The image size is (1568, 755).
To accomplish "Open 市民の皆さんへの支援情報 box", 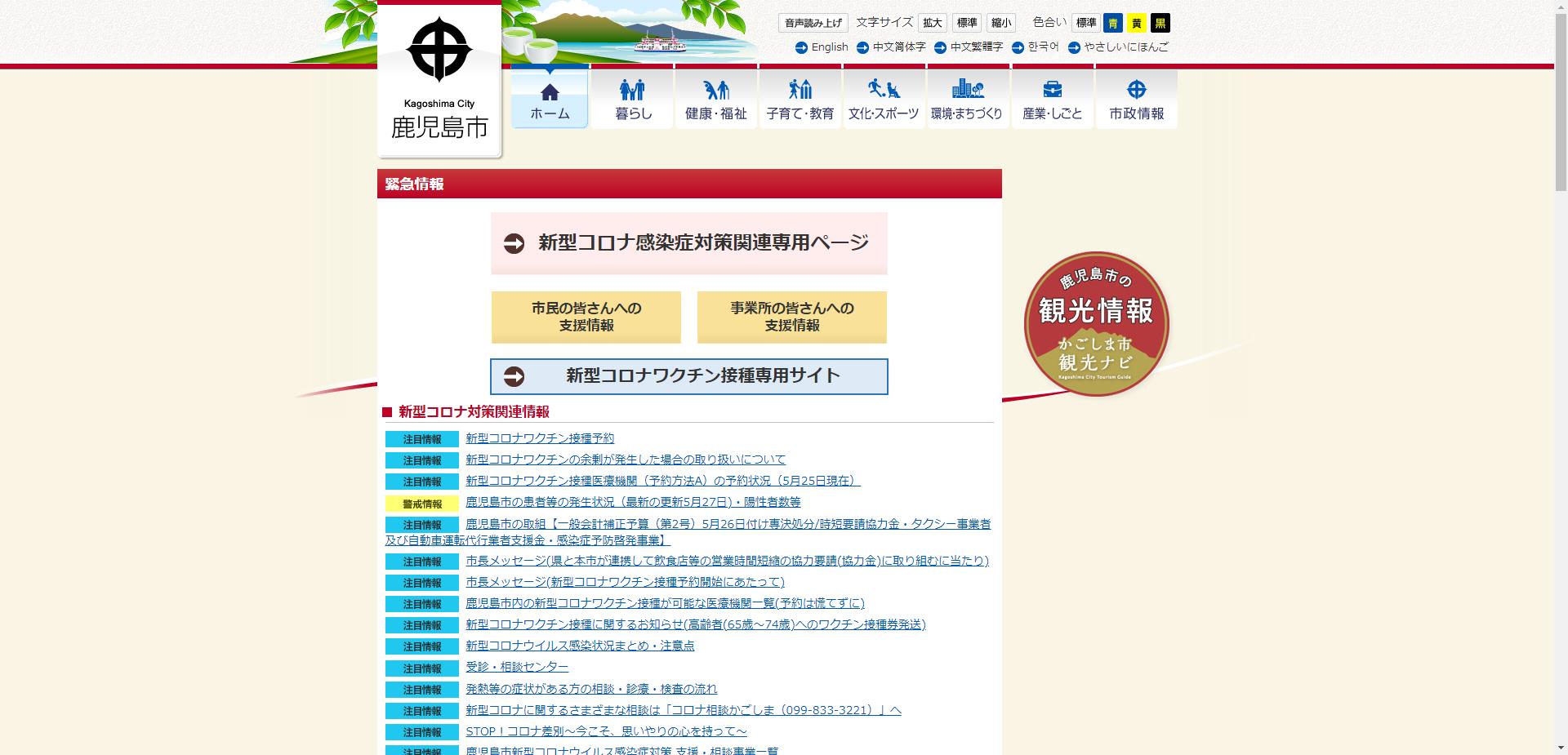I will click(x=586, y=317).
